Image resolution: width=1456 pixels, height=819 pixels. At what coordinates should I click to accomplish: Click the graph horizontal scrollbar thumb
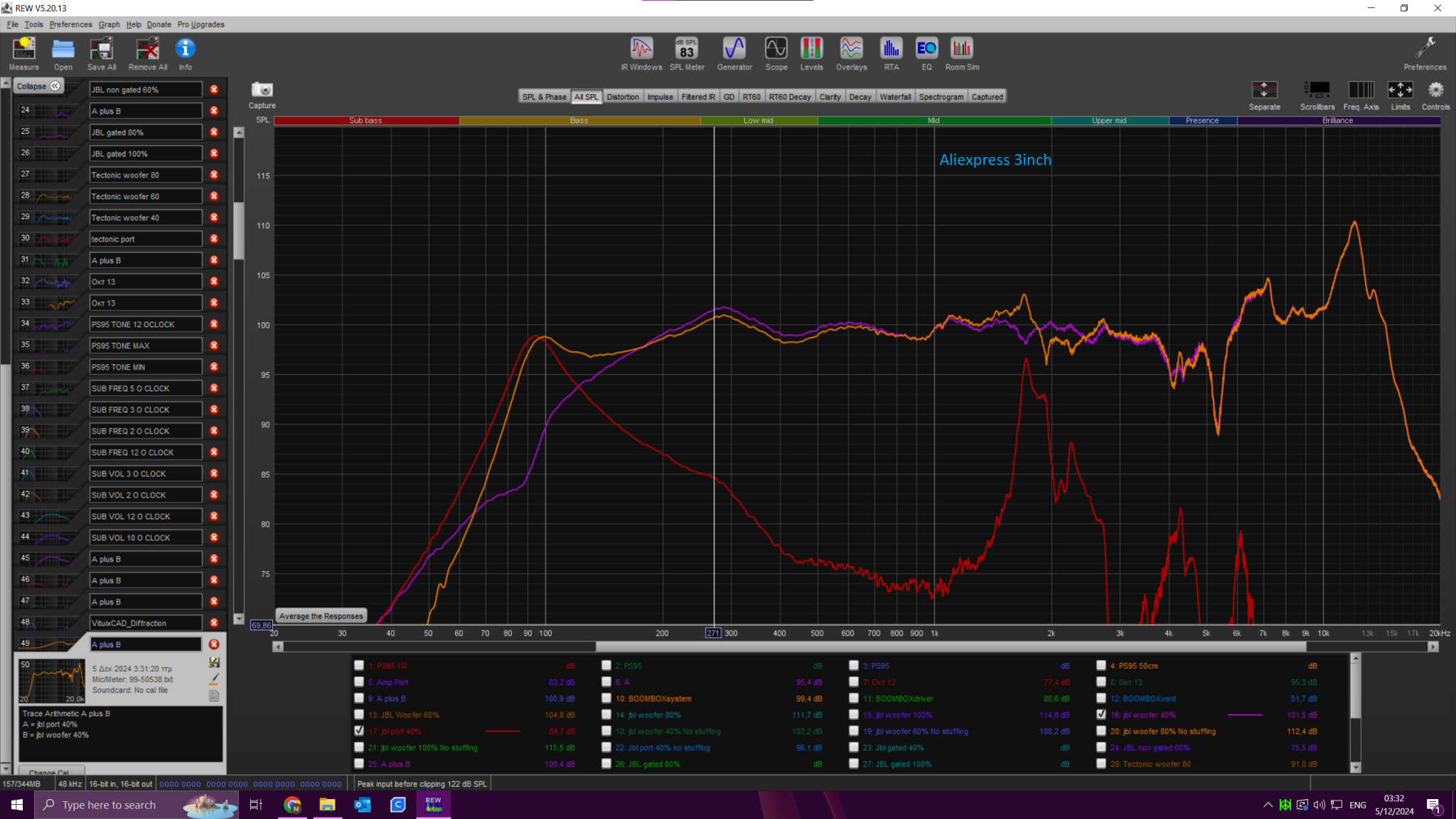pyautogui.click(x=951, y=646)
